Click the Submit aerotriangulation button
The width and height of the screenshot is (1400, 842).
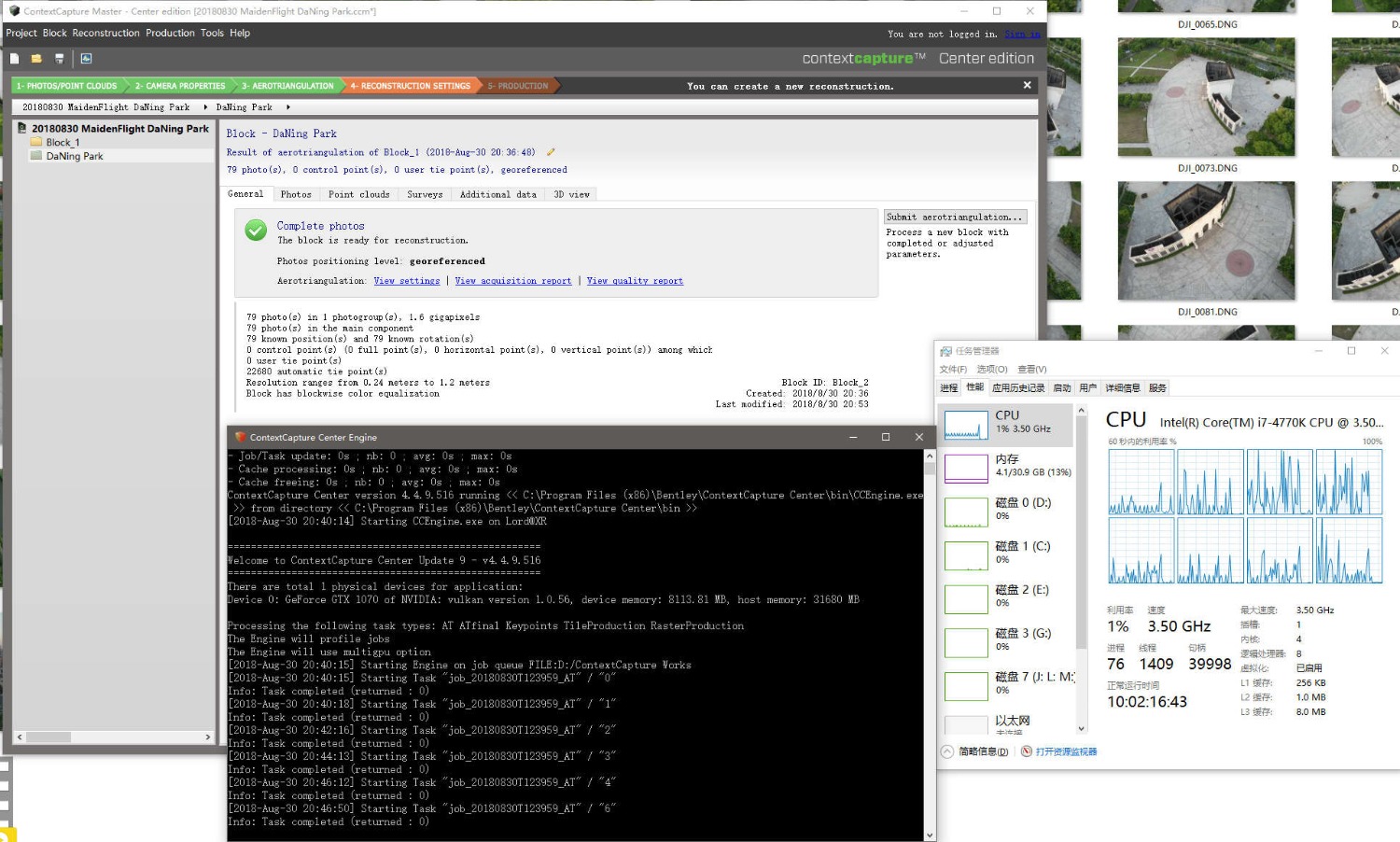coord(955,217)
